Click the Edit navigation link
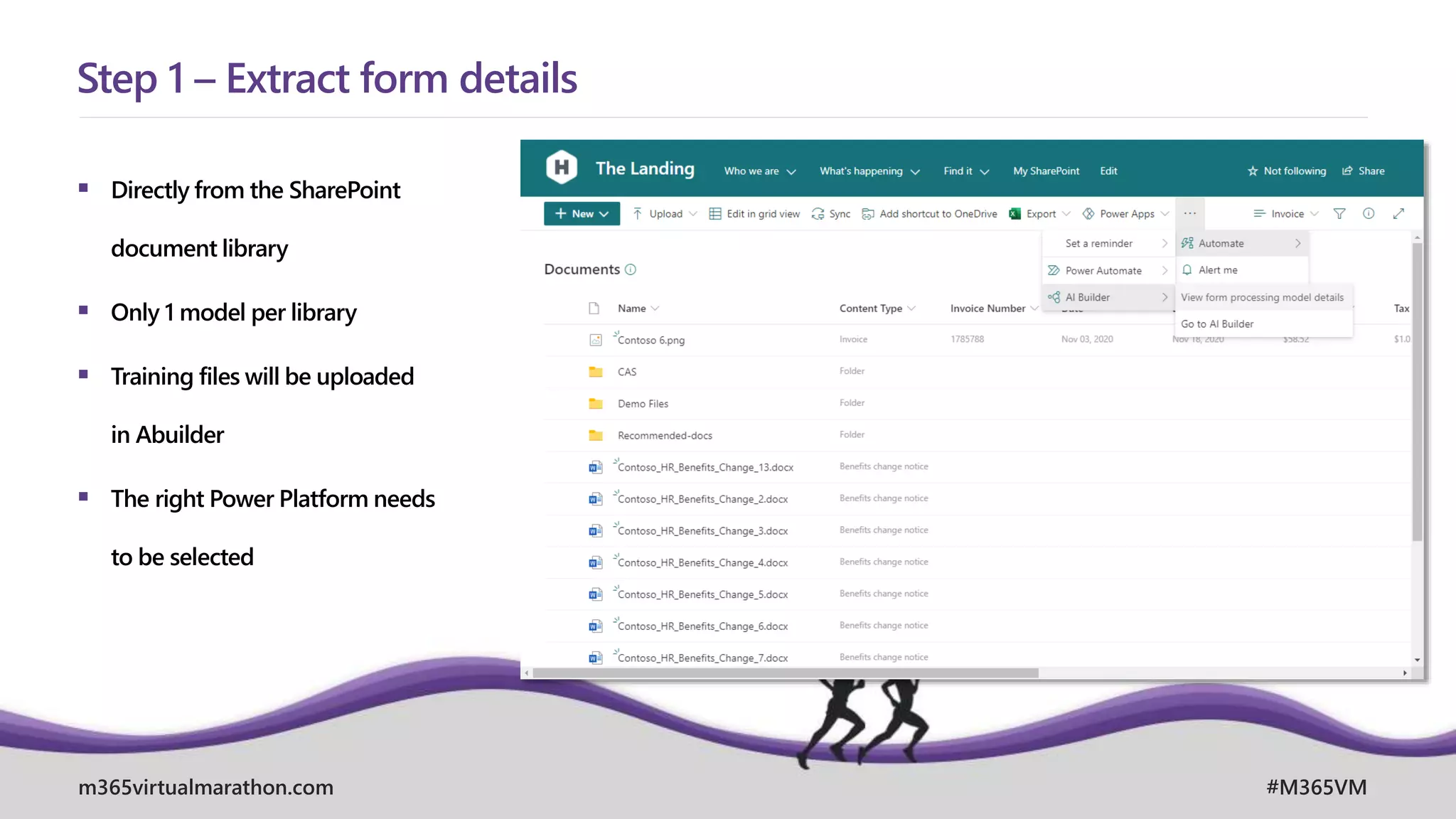Screen dimensions: 1456x819 (1108, 171)
